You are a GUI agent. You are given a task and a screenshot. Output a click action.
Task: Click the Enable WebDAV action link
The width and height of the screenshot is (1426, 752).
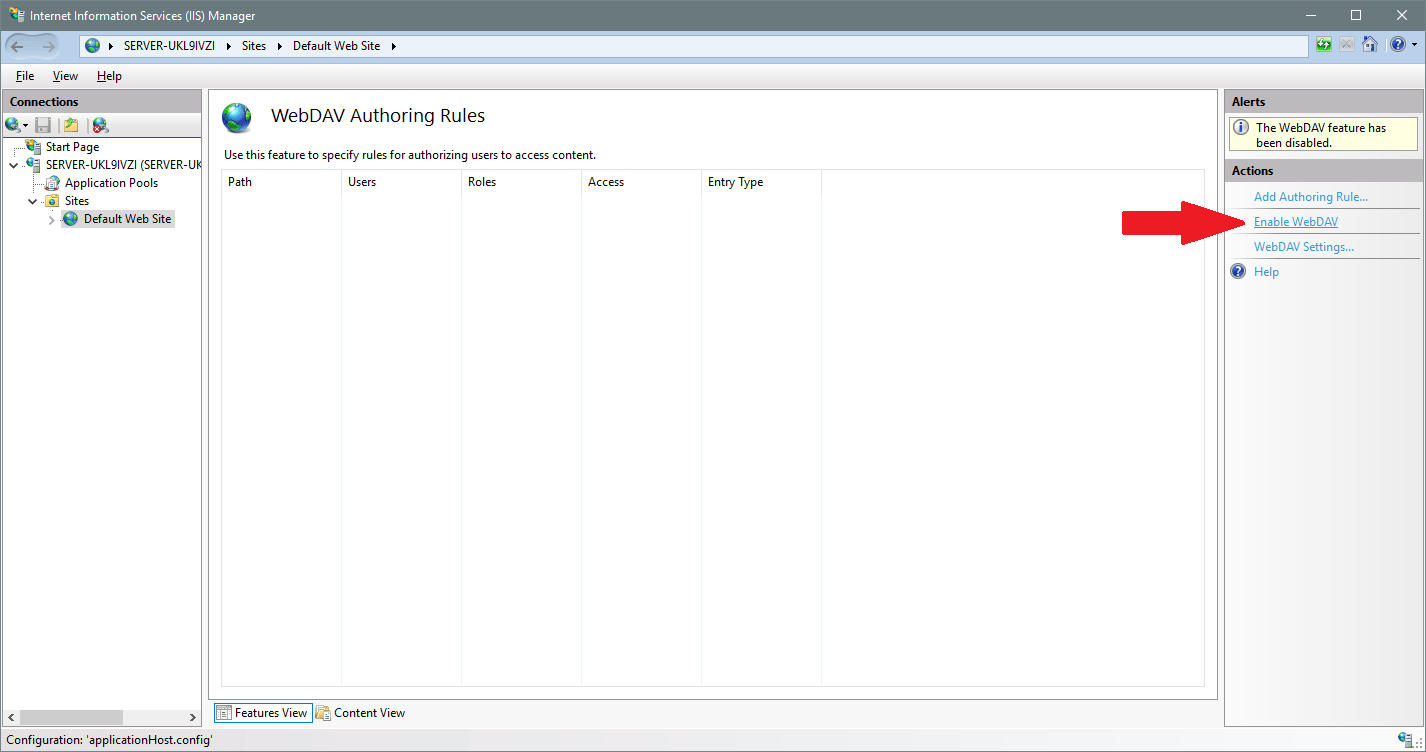click(1295, 222)
